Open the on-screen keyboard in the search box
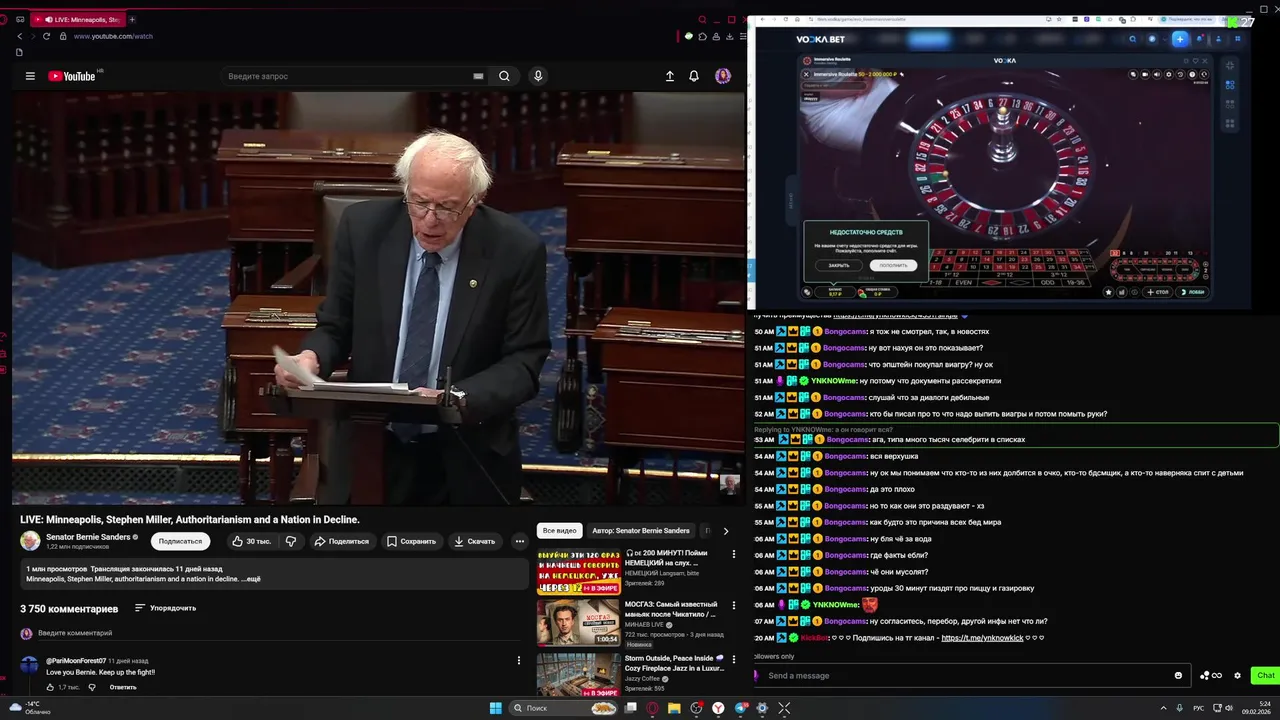 click(478, 76)
